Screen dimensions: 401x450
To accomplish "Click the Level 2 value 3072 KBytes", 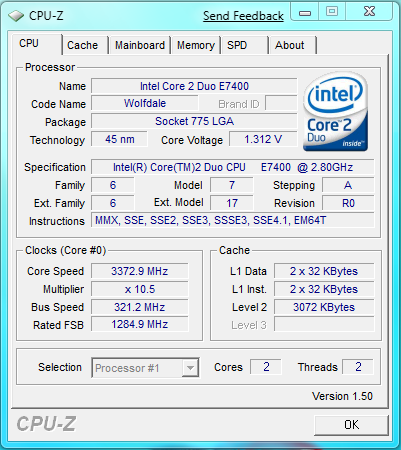I will pos(324,307).
